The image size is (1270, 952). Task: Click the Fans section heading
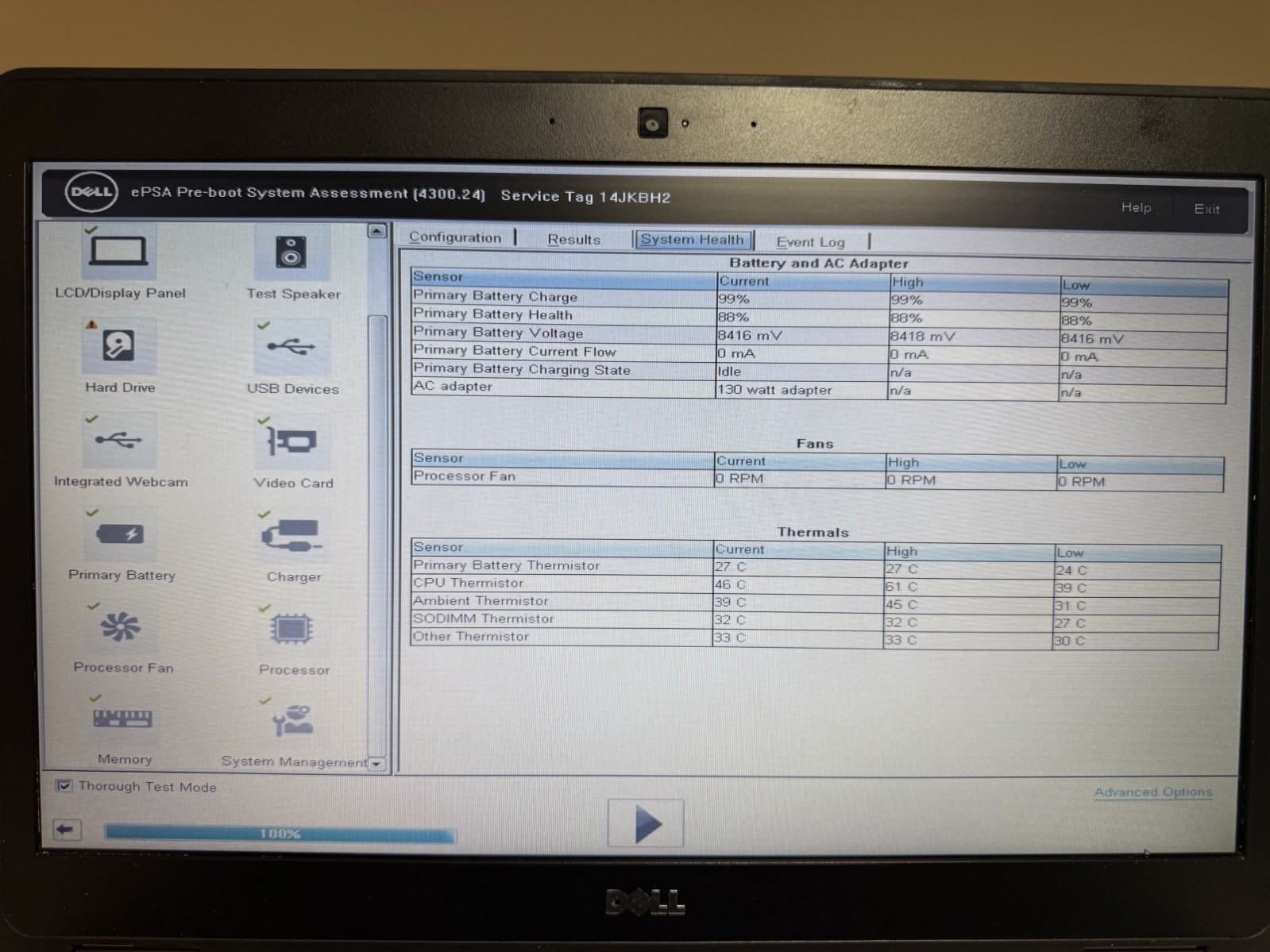[x=815, y=444]
